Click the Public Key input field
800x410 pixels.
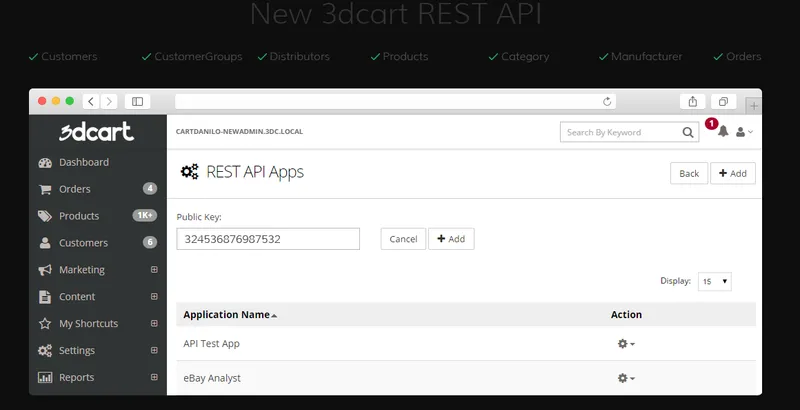click(268, 239)
